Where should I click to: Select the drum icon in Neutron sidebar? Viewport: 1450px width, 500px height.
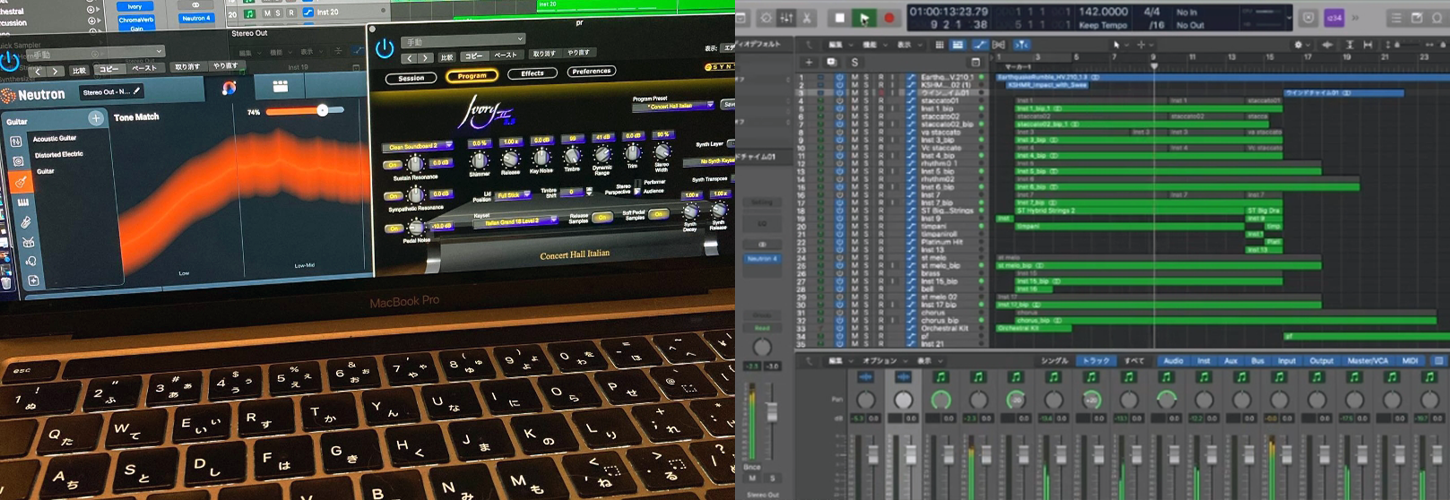(x=29, y=242)
